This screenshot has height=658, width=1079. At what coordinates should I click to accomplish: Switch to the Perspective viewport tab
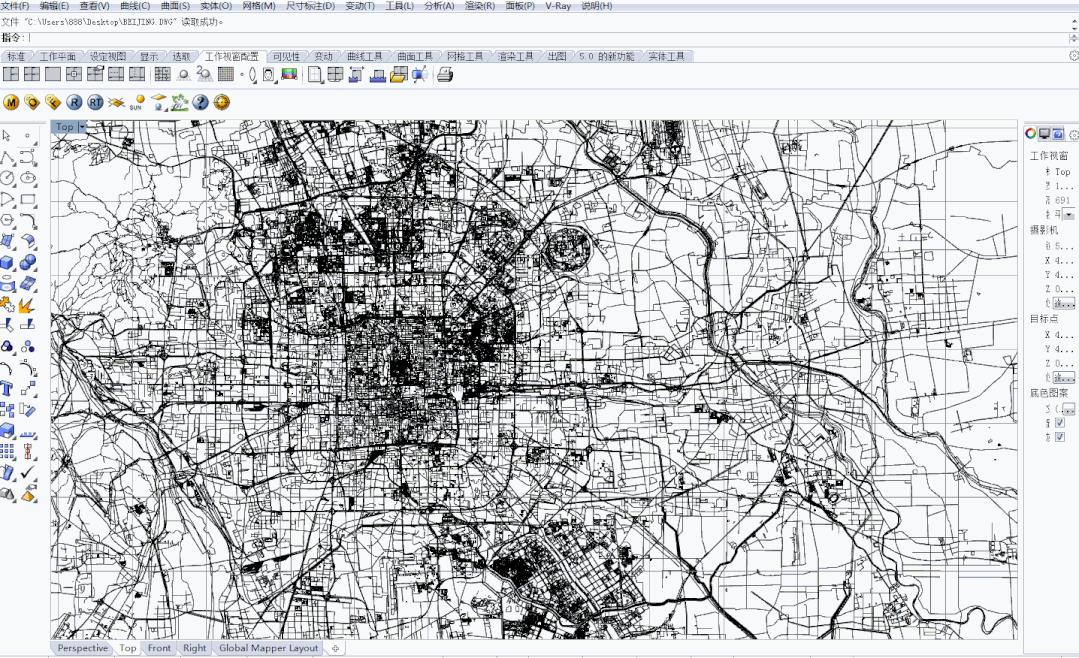(x=82, y=648)
